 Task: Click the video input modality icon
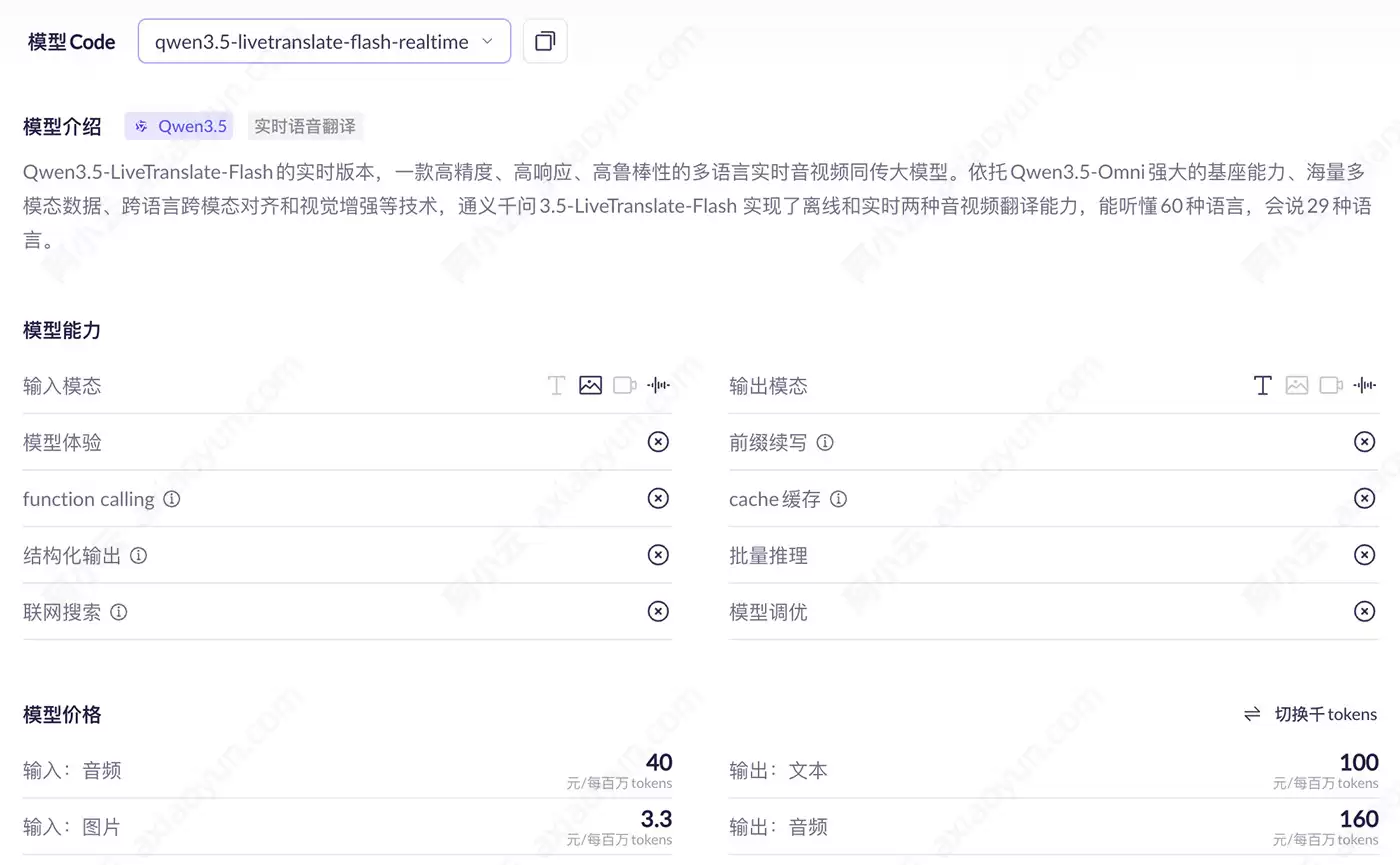tap(625, 385)
